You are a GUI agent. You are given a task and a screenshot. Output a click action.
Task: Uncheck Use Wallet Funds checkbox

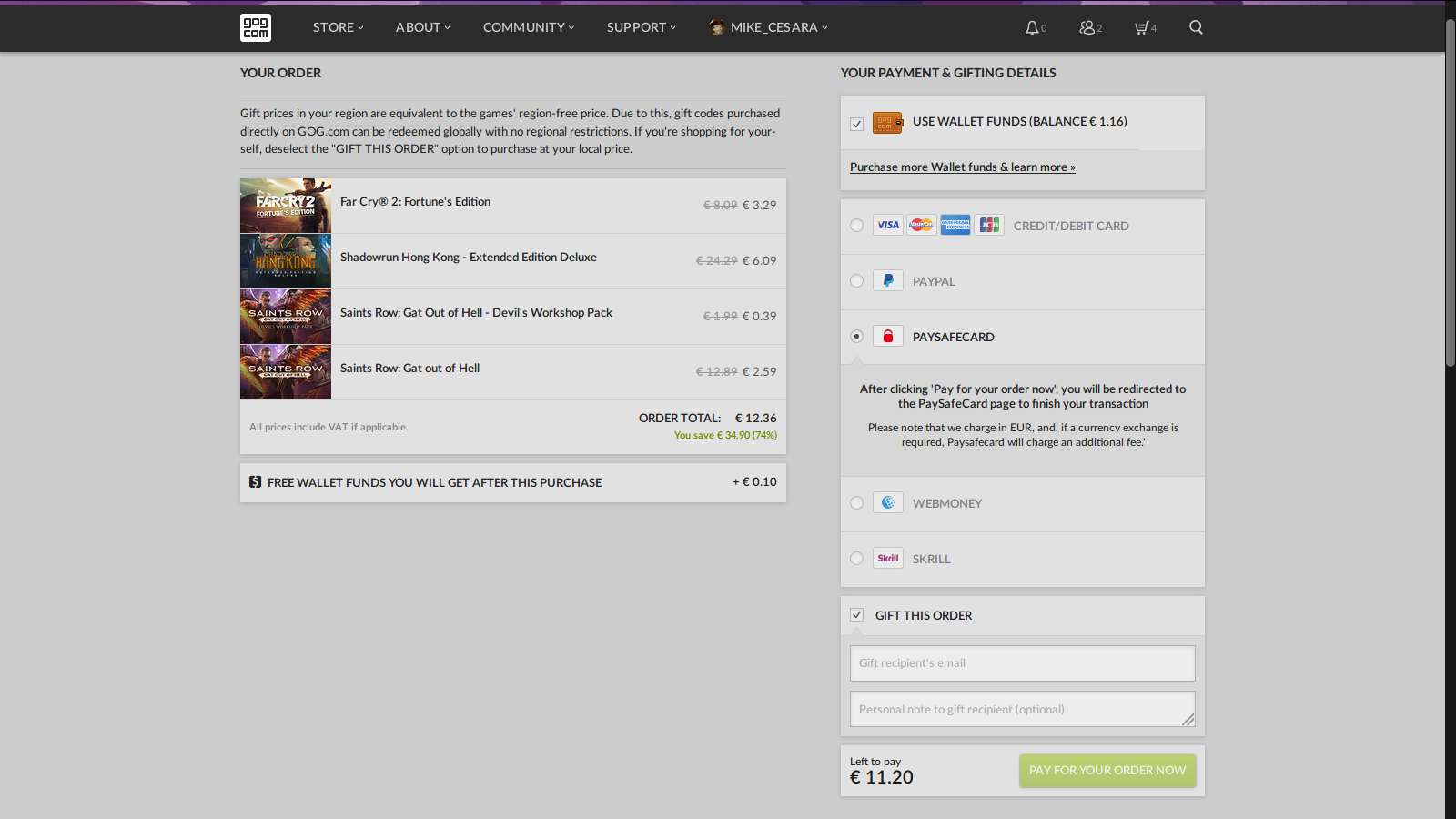click(x=856, y=124)
